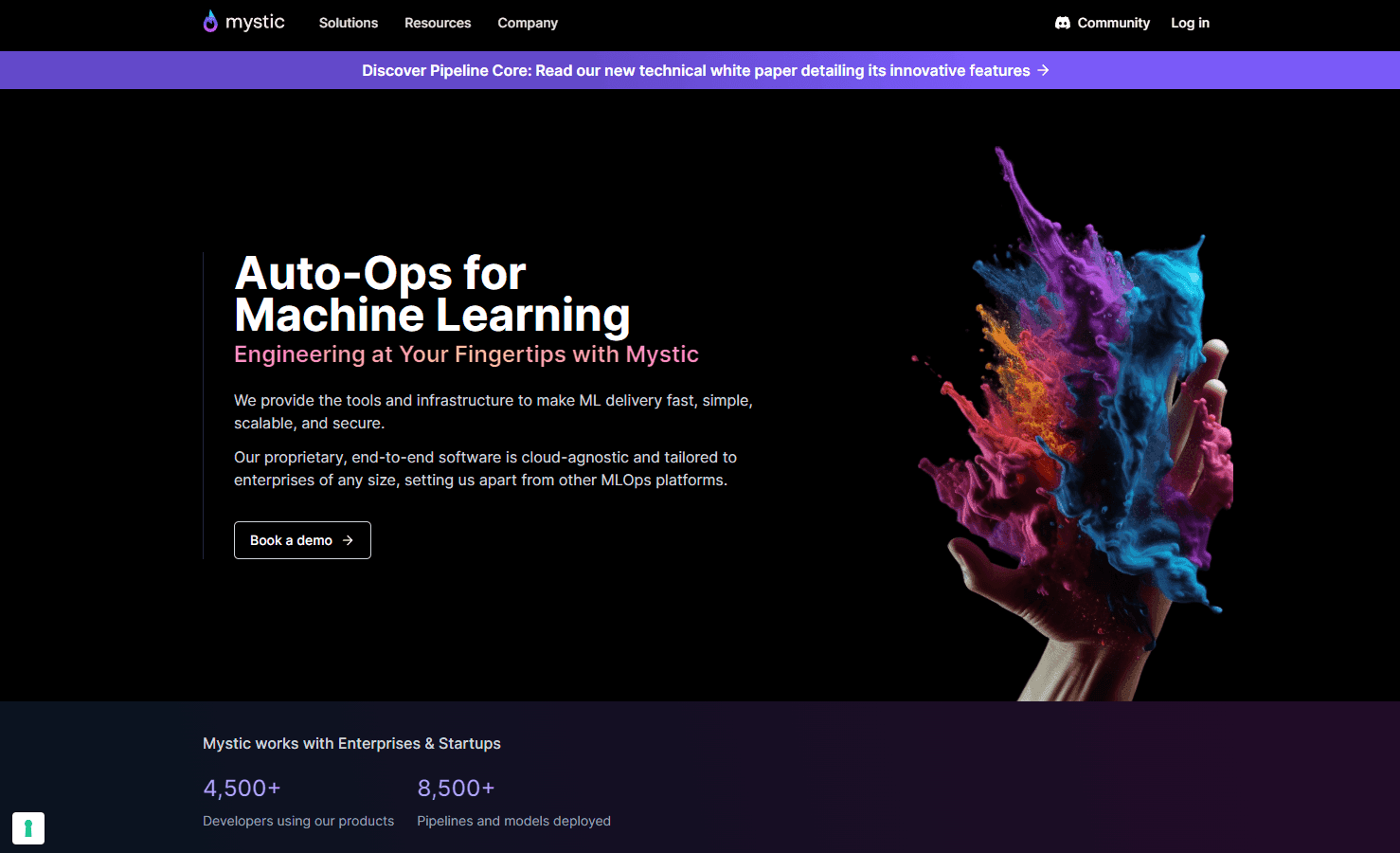Go to the Community link
The width and height of the screenshot is (1400, 853).
[x=1103, y=23]
